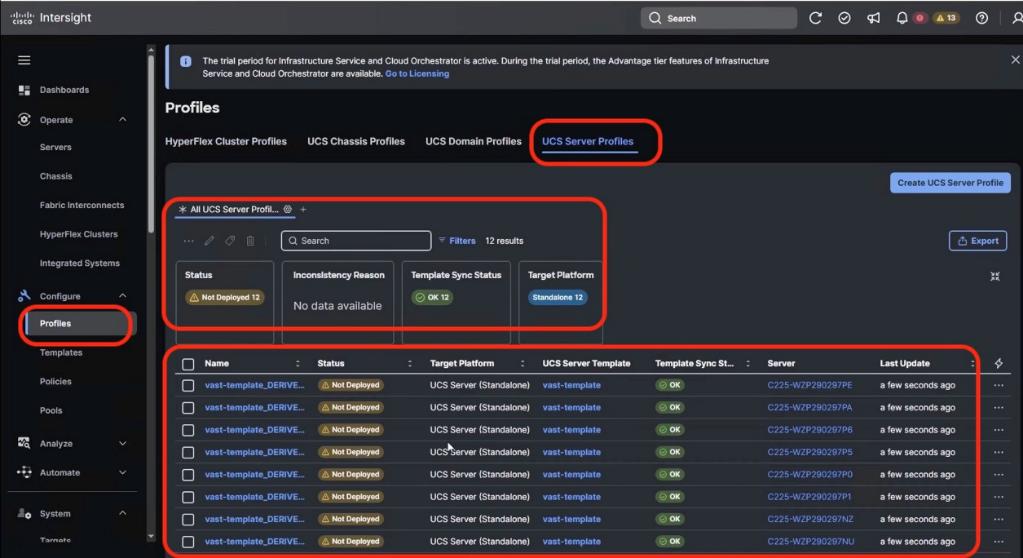
Task: Focus the global Search box in header
Action: point(718,18)
